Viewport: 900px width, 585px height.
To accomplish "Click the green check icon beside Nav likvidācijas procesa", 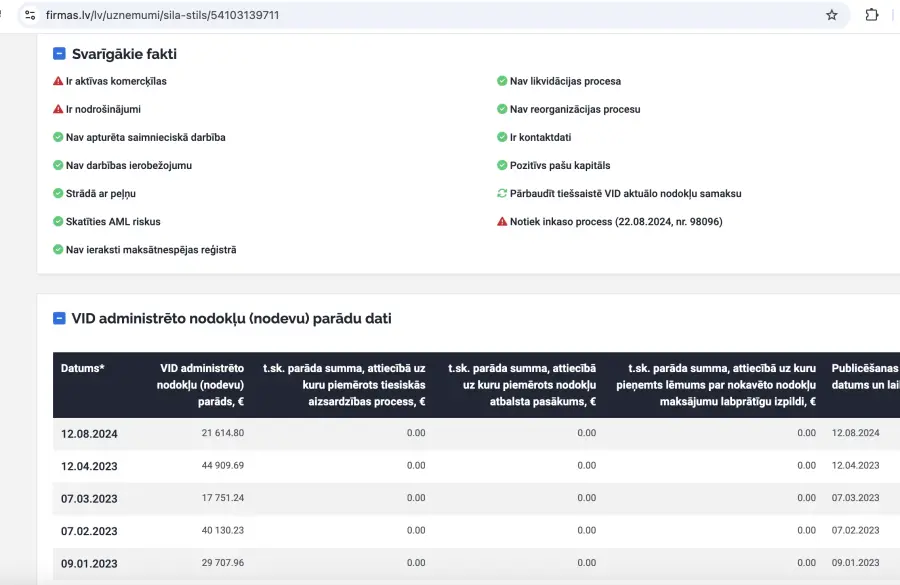I will point(502,81).
